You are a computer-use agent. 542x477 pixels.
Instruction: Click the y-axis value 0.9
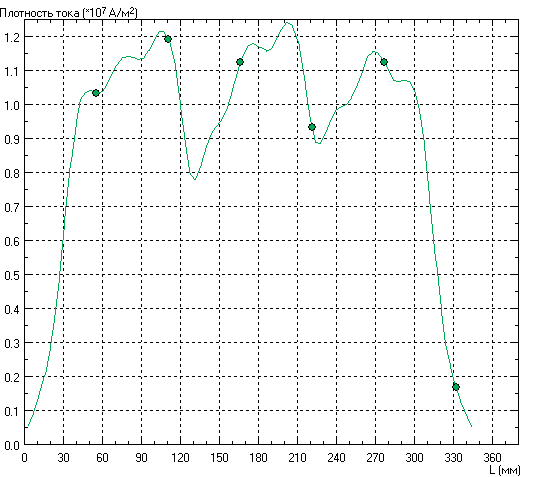coord(12,140)
